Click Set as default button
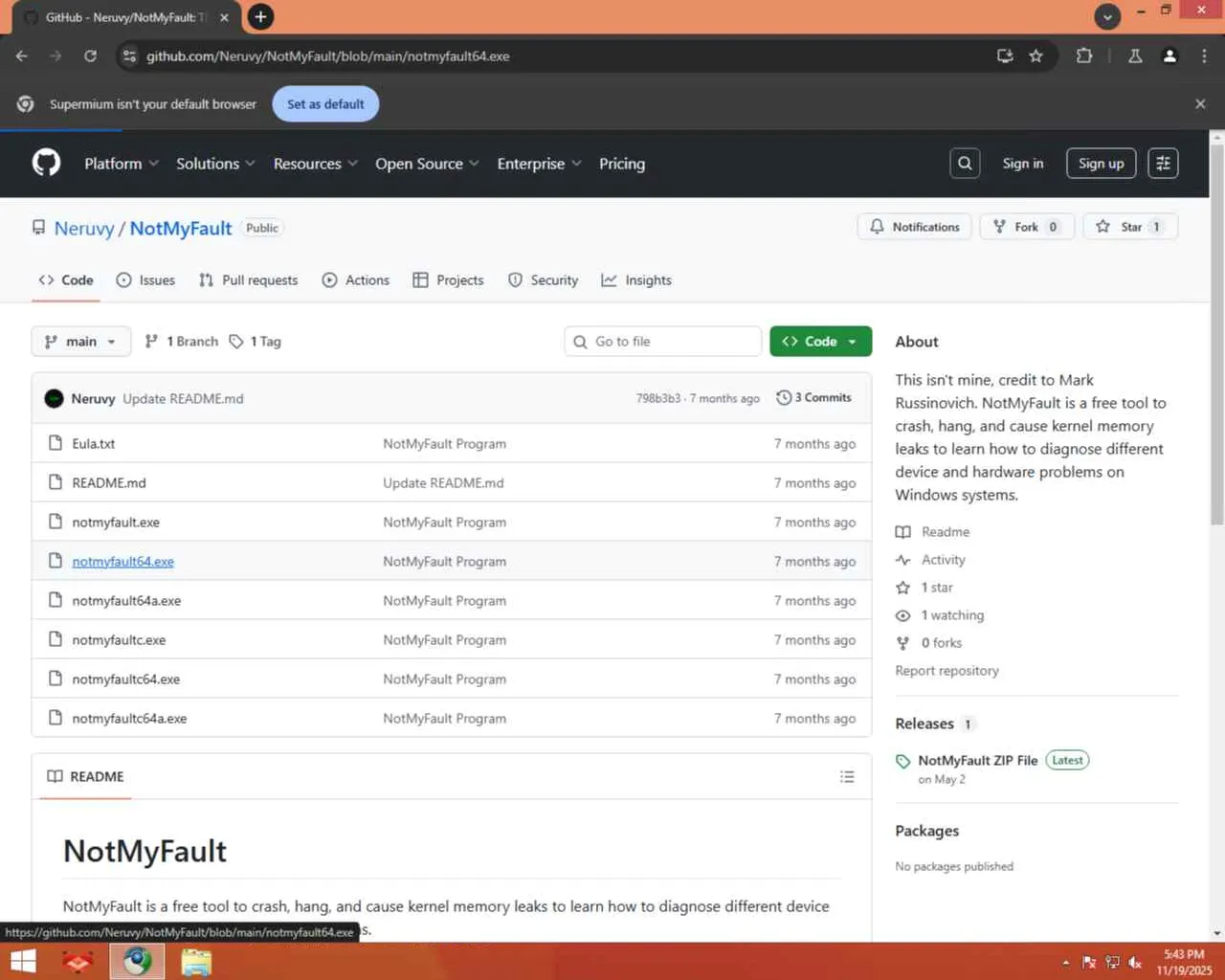The height and width of the screenshot is (980, 1225). (x=325, y=103)
